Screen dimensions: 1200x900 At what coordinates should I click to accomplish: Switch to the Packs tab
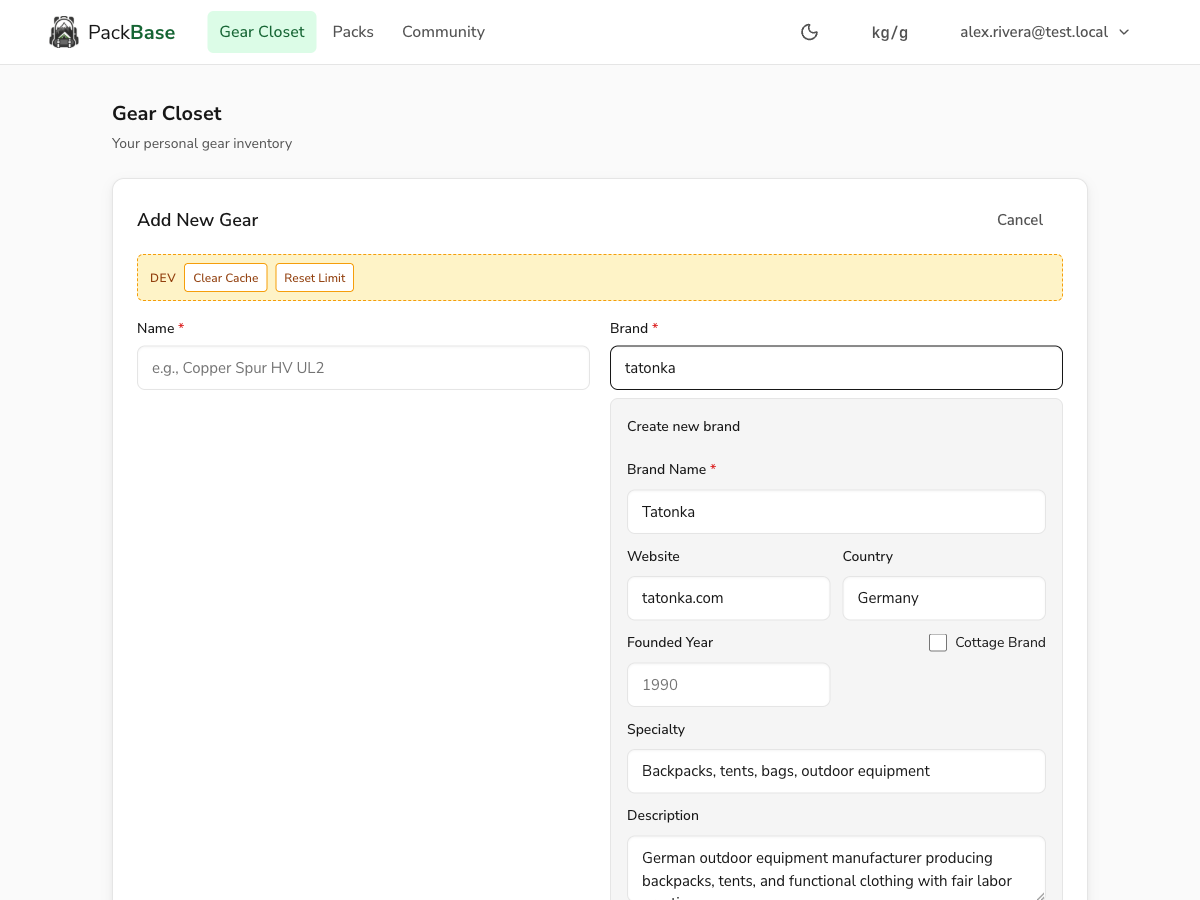click(353, 31)
